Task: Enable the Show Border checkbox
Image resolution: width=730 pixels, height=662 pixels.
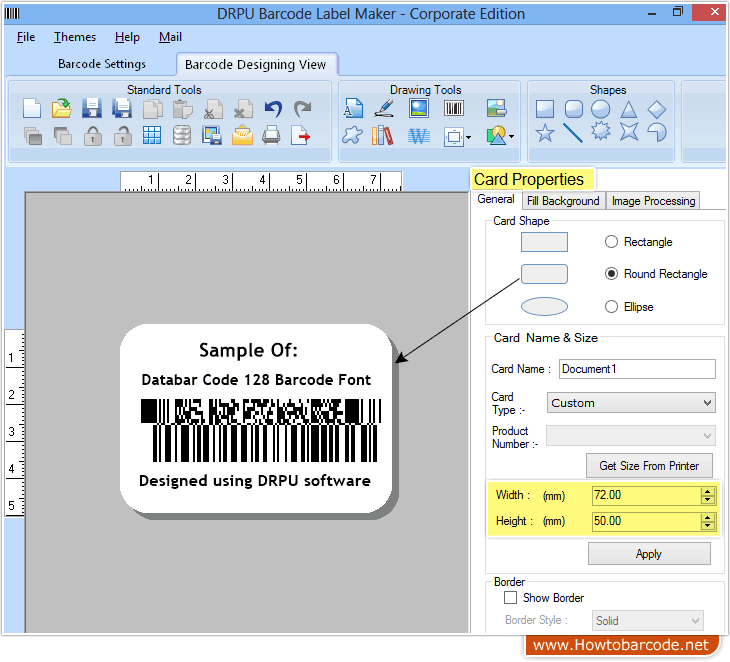Action: pyautogui.click(x=511, y=598)
